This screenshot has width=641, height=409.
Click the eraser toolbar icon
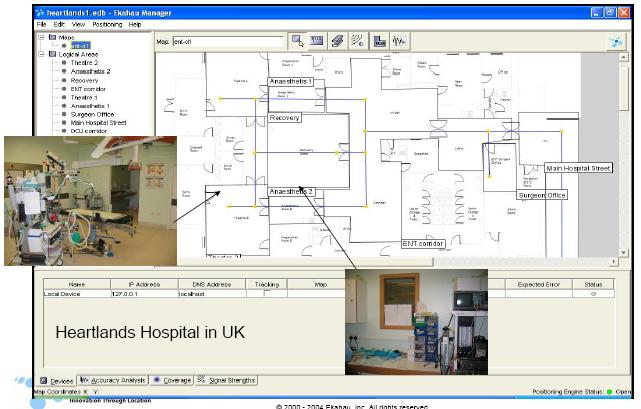coord(337,41)
